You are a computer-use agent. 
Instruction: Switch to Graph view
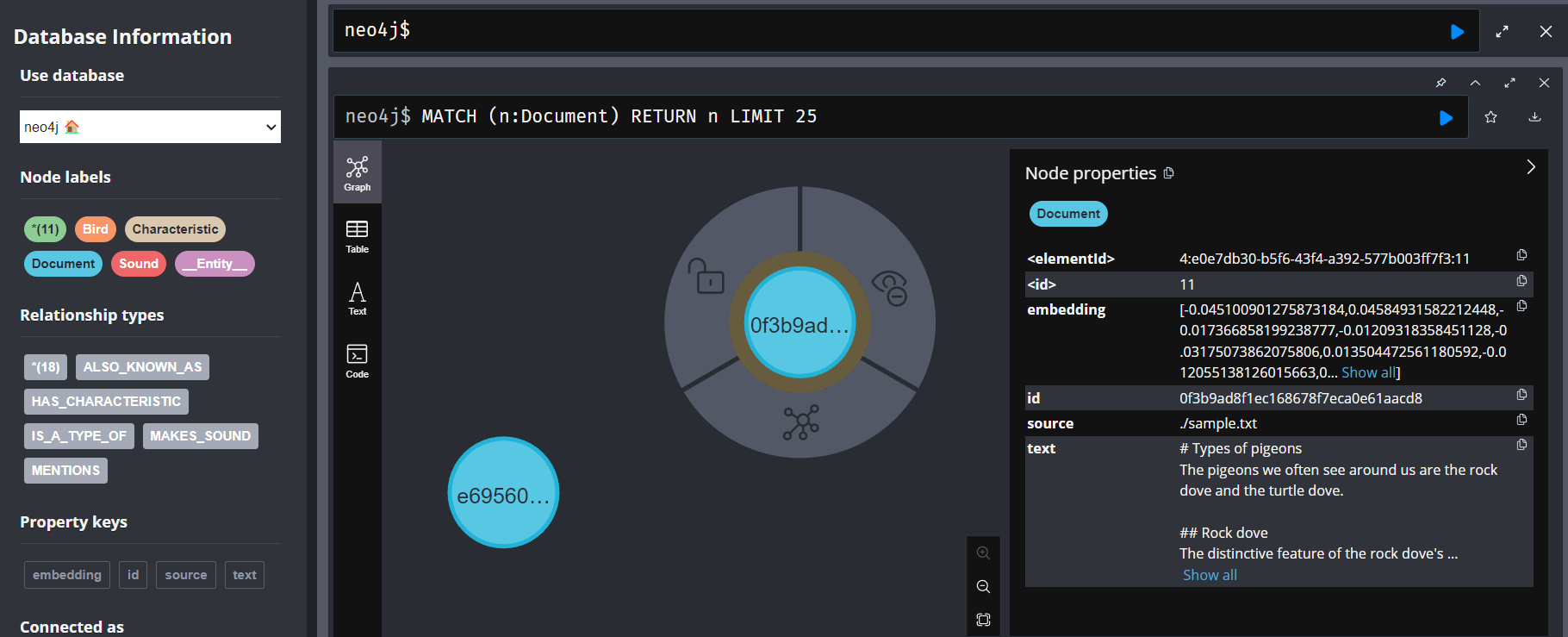[x=358, y=173]
